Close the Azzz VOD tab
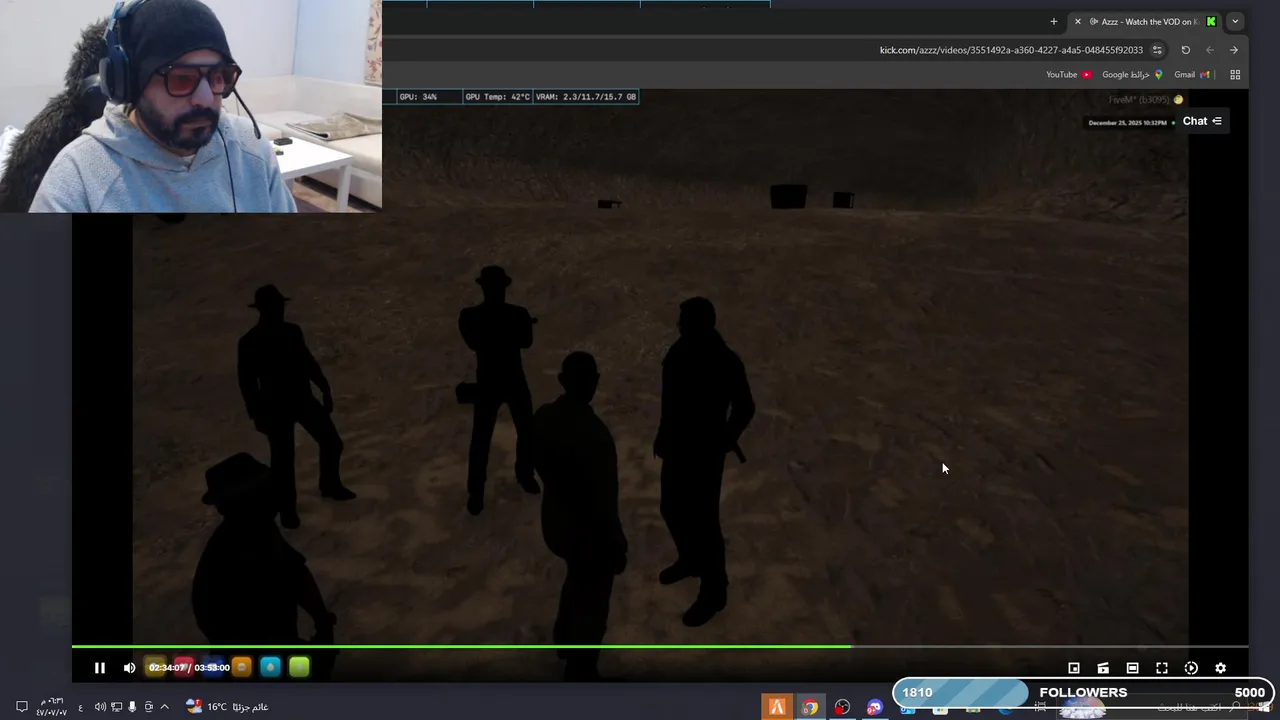The width and height of the screenshot is (1280, 720). tap(1077, 21)
